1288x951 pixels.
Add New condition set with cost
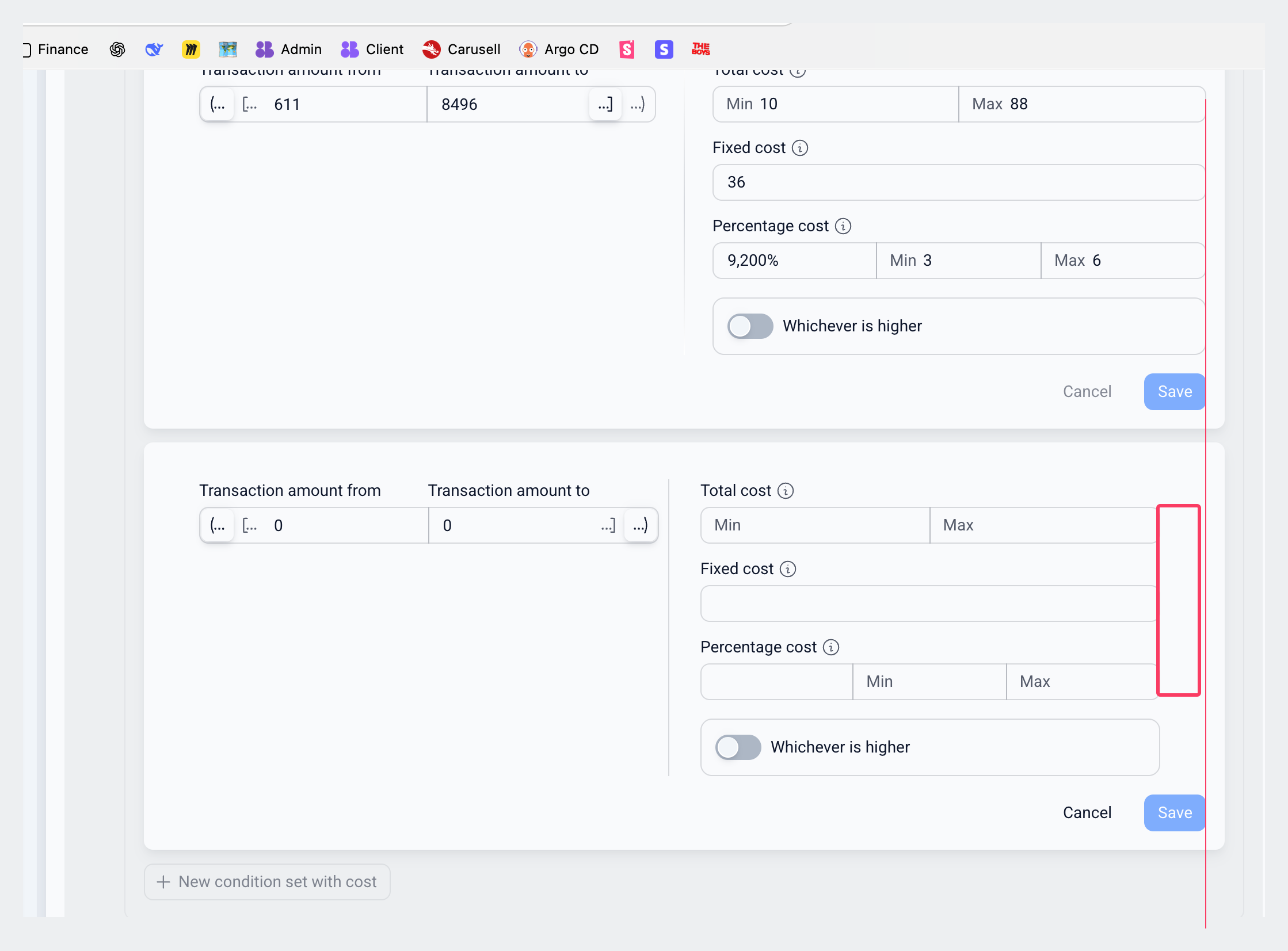click(x=267, y=883)
